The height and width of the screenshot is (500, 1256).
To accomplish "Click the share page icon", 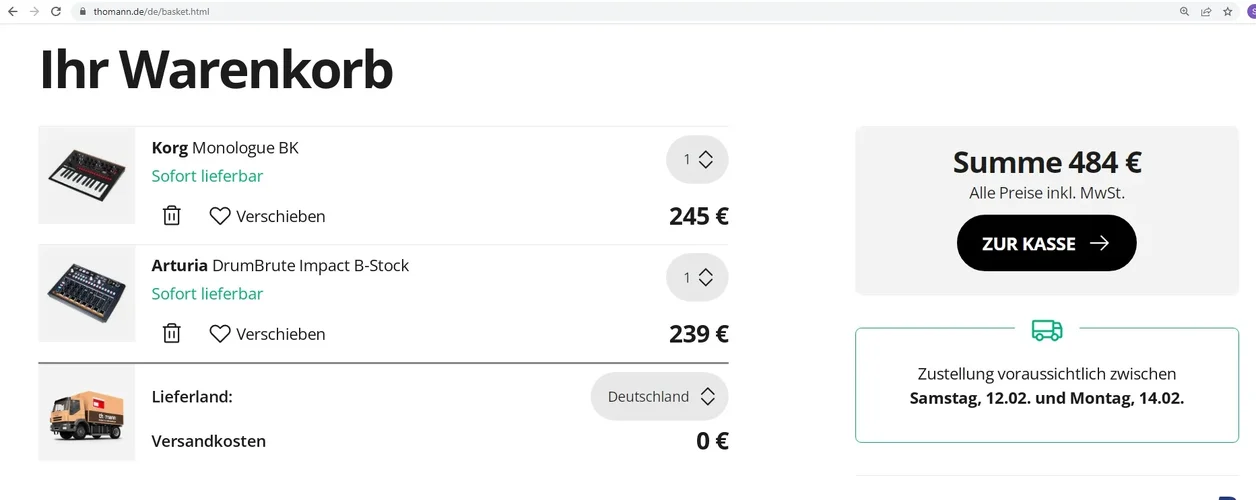I will 1206,11.
